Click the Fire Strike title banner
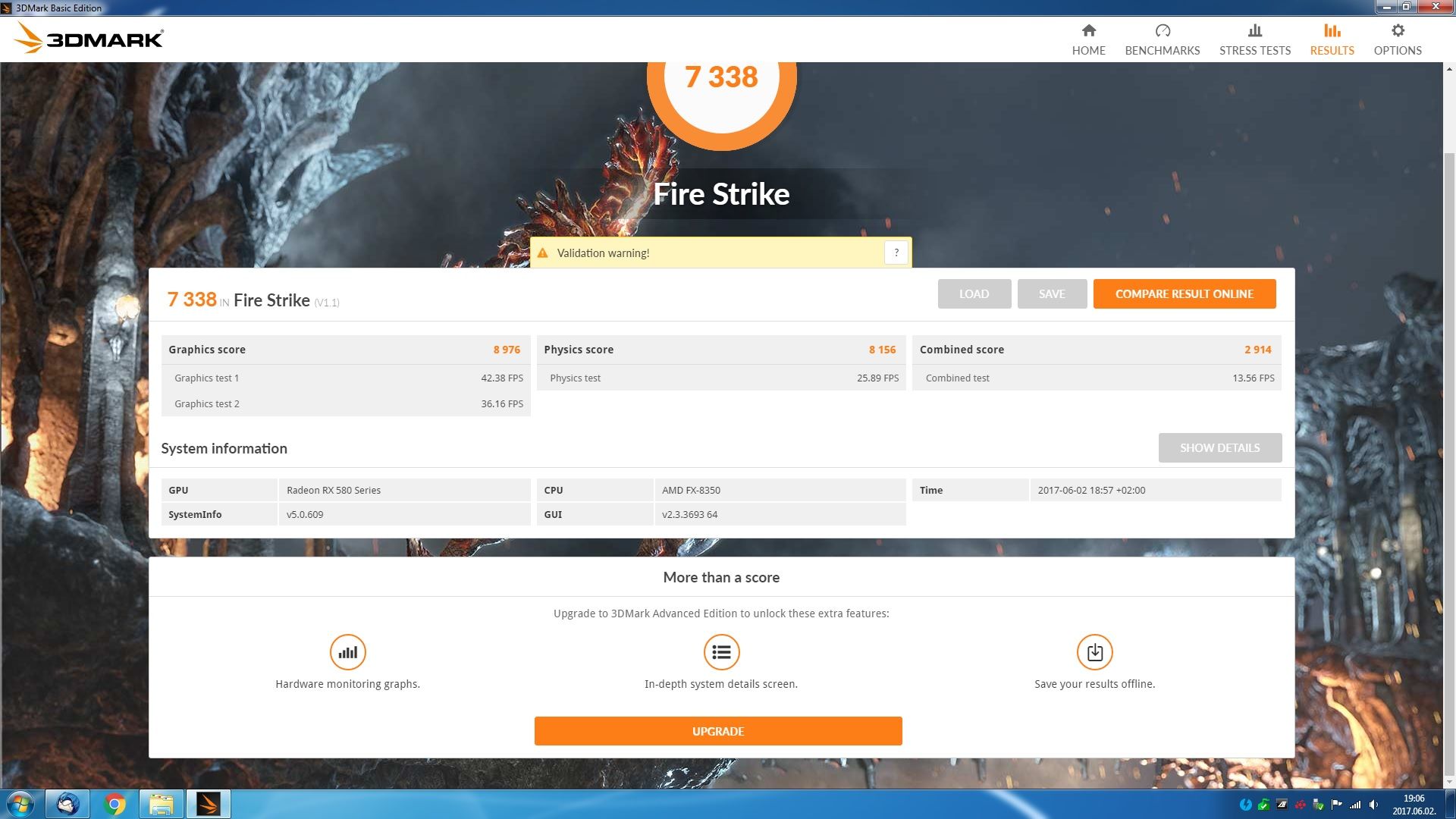 pos(721,194)
